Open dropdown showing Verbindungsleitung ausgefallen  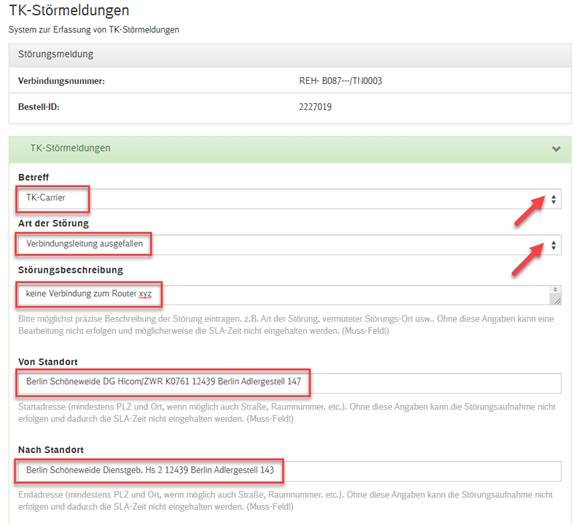point(289,245)
